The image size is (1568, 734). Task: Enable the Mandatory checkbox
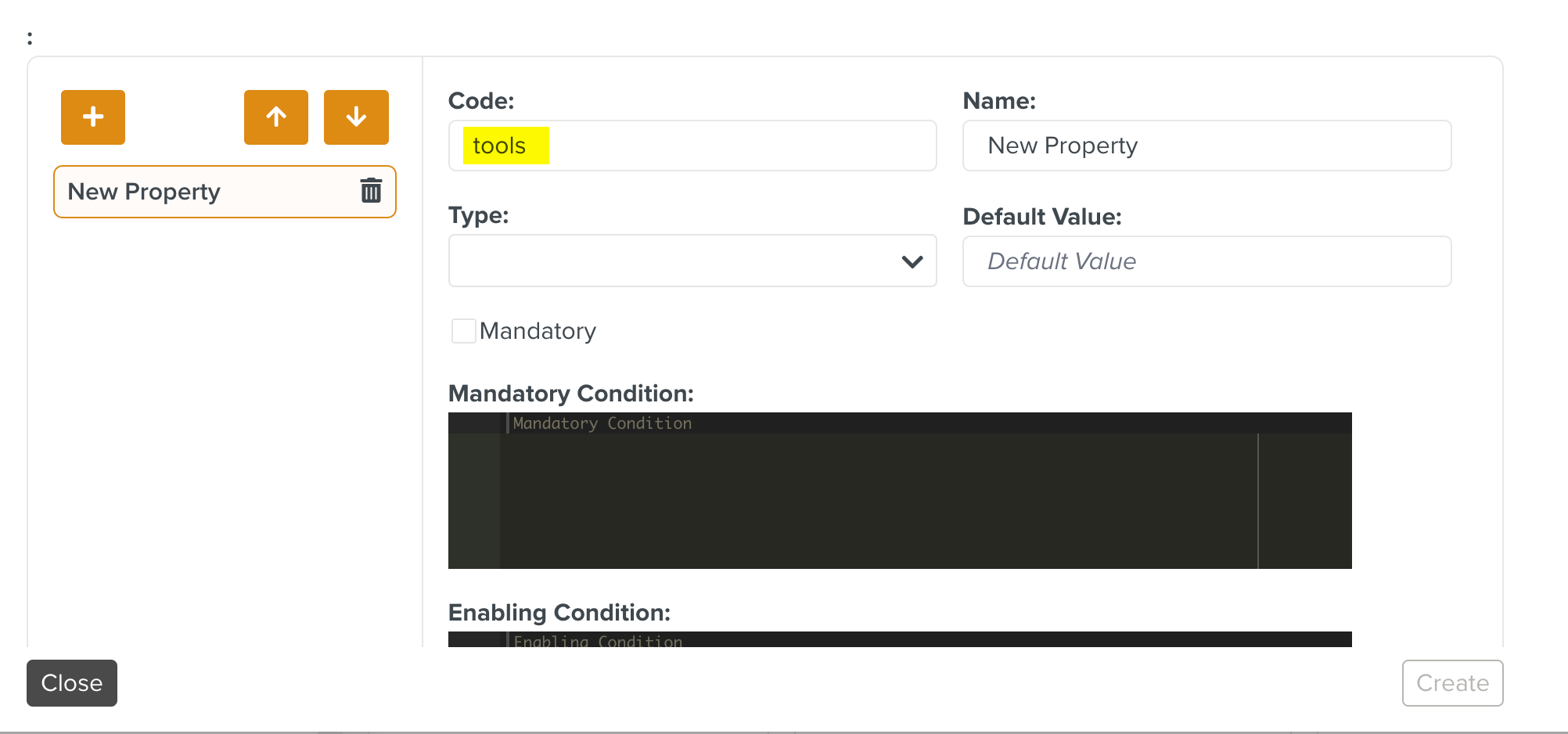(463, 331)
